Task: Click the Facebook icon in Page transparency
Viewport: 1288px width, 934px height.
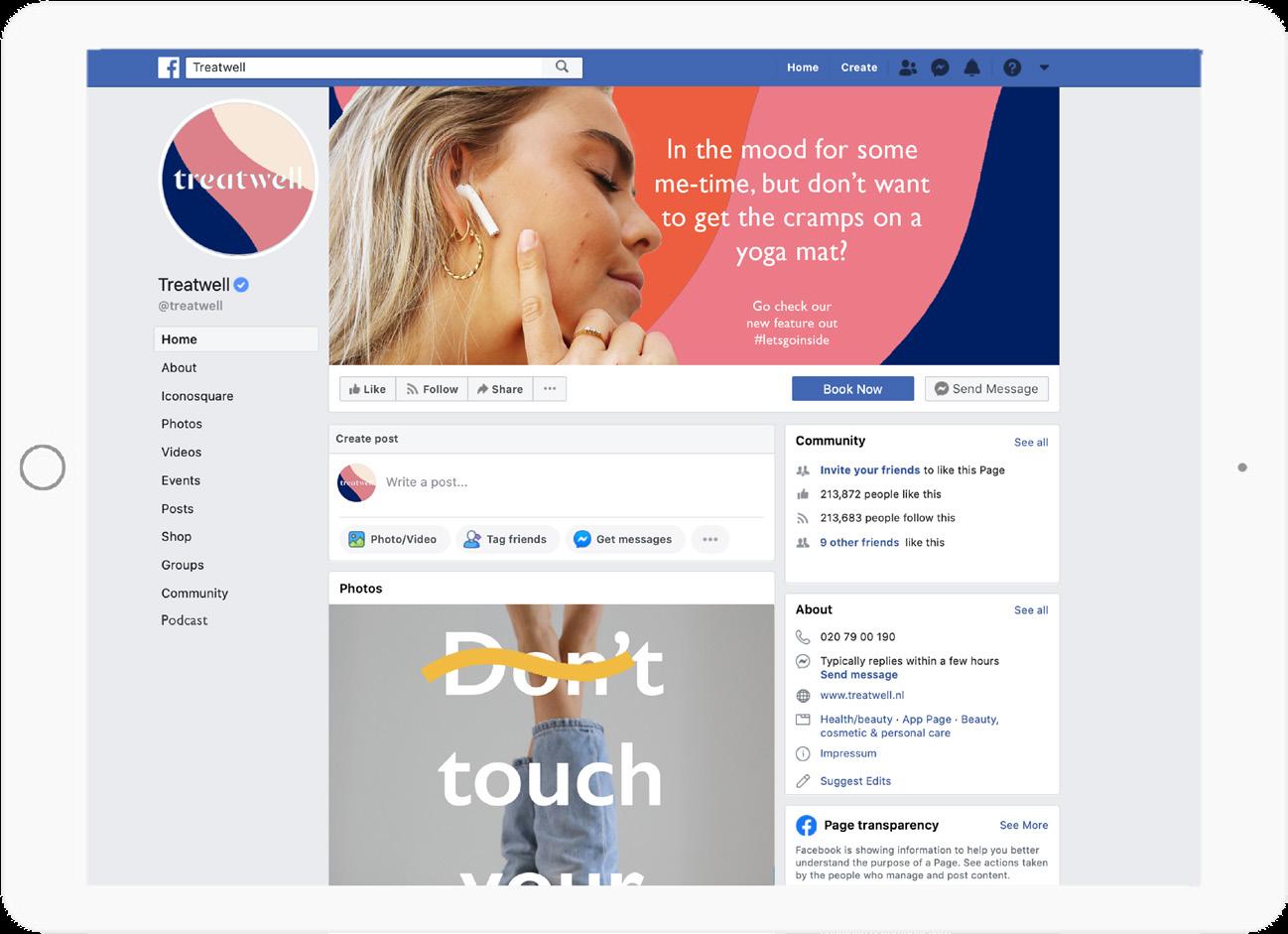Action: [x=807, y=826]
